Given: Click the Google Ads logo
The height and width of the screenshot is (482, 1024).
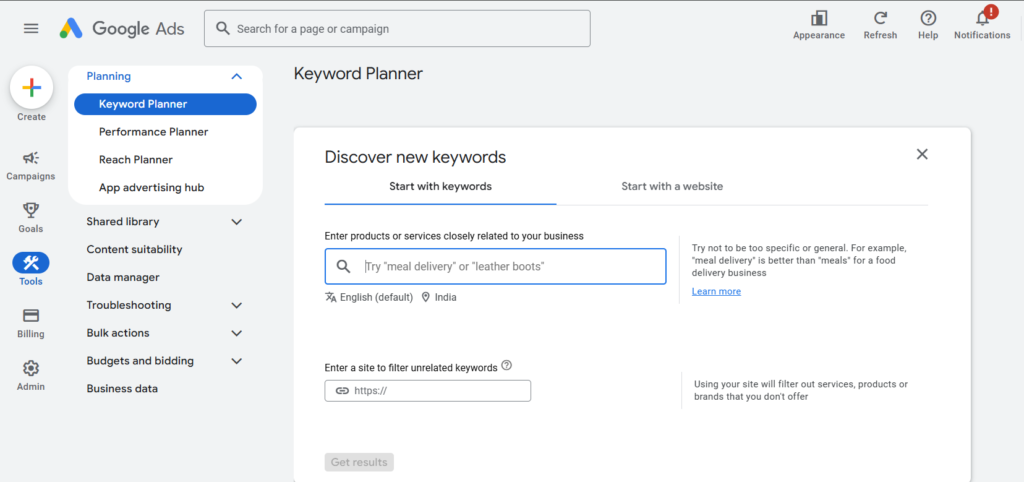Looking at the screenshot, I should click(x=122, y=29).
